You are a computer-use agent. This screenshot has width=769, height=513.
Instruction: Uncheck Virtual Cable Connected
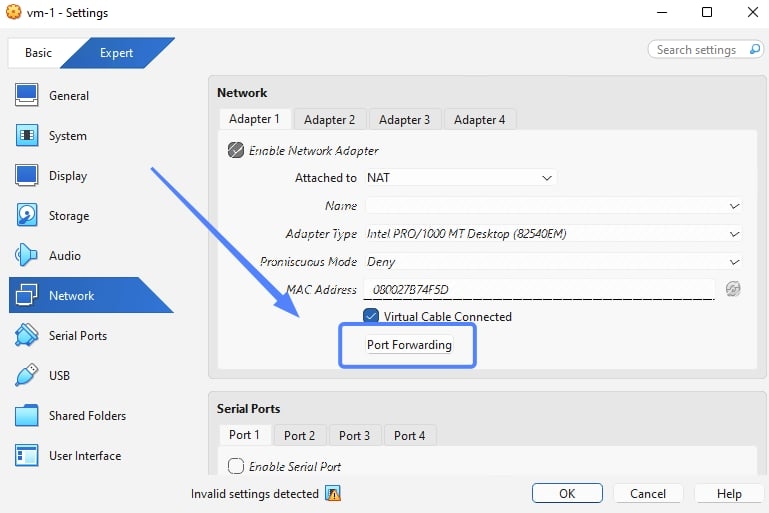coord(371,316)
